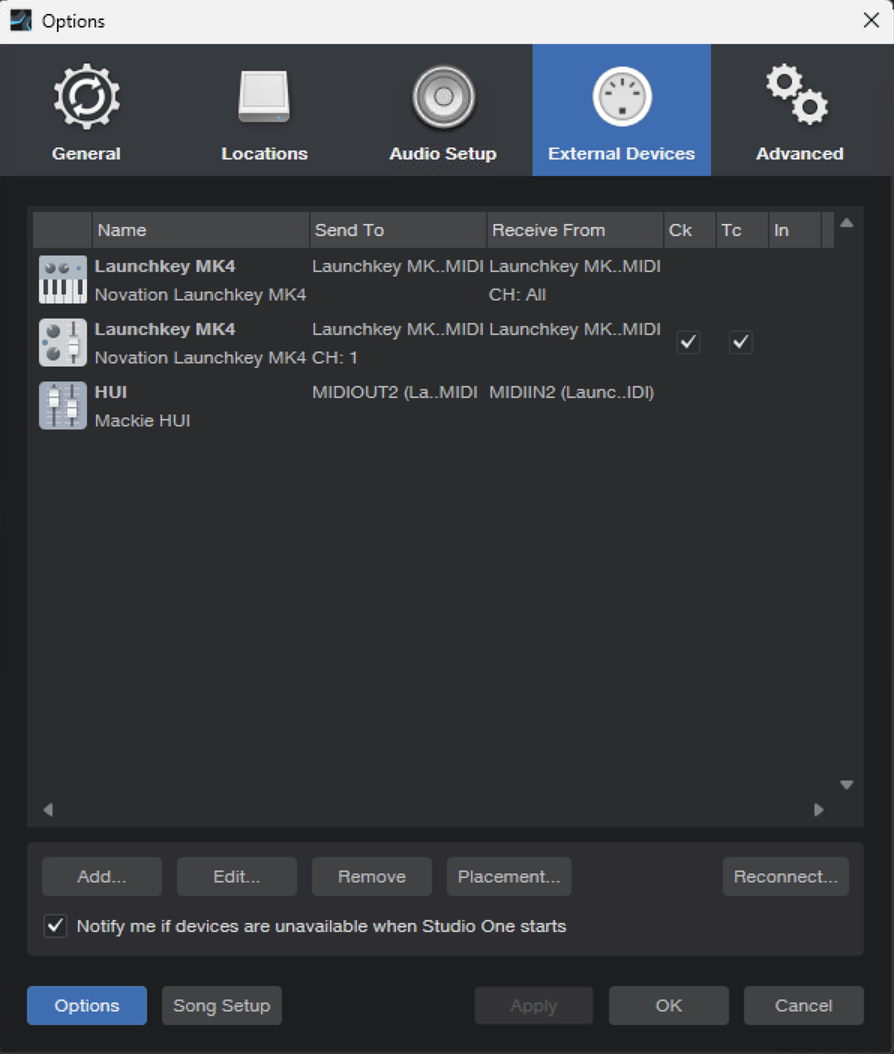894x1054 pixels.
Task: Toggle notify when devices are unavailable checkbox
Action: point(55,926)
